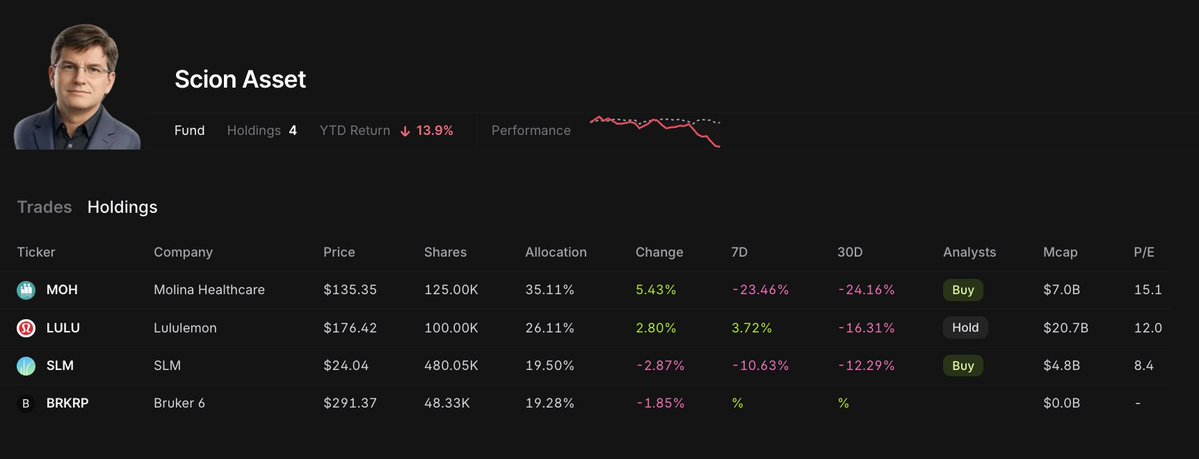Switch to the Trades tab
Screen dimensions: 1199x459
click(44, 207)
